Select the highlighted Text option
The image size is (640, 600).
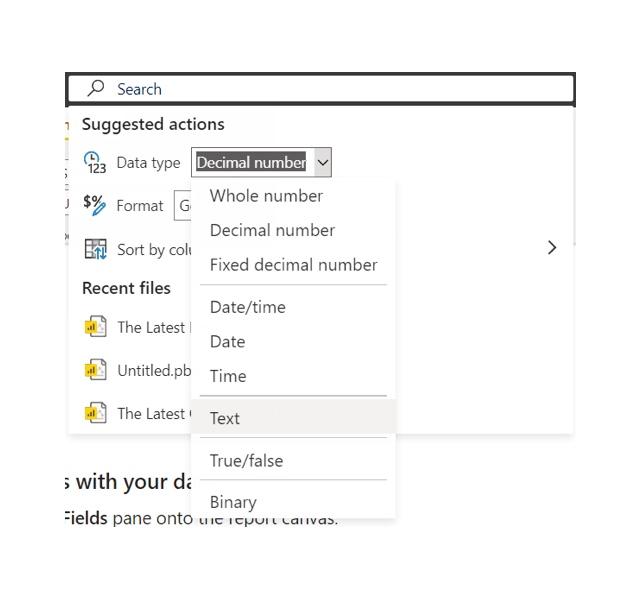[293, 418]
